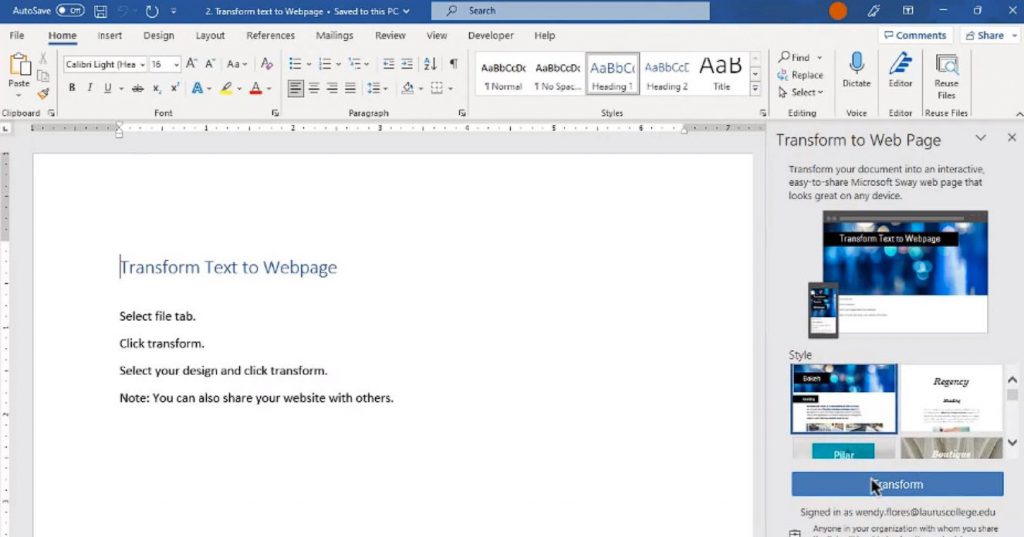The image size is (1024, 537).
Task: Open shading paint bucket color
Action: (x=408, y=88)
